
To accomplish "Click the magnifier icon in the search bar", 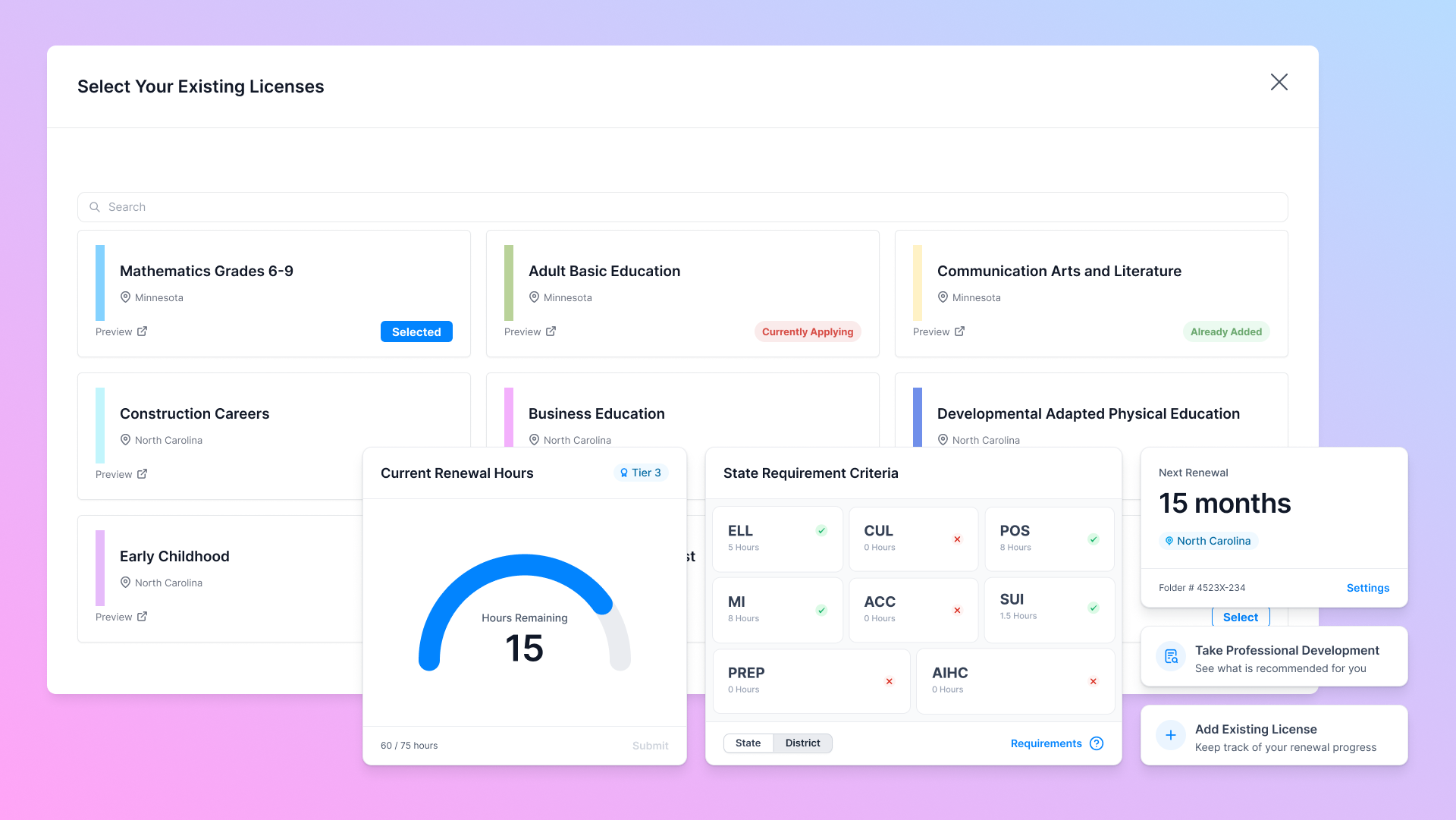I will pyautogui.click(x=95, y=207).
